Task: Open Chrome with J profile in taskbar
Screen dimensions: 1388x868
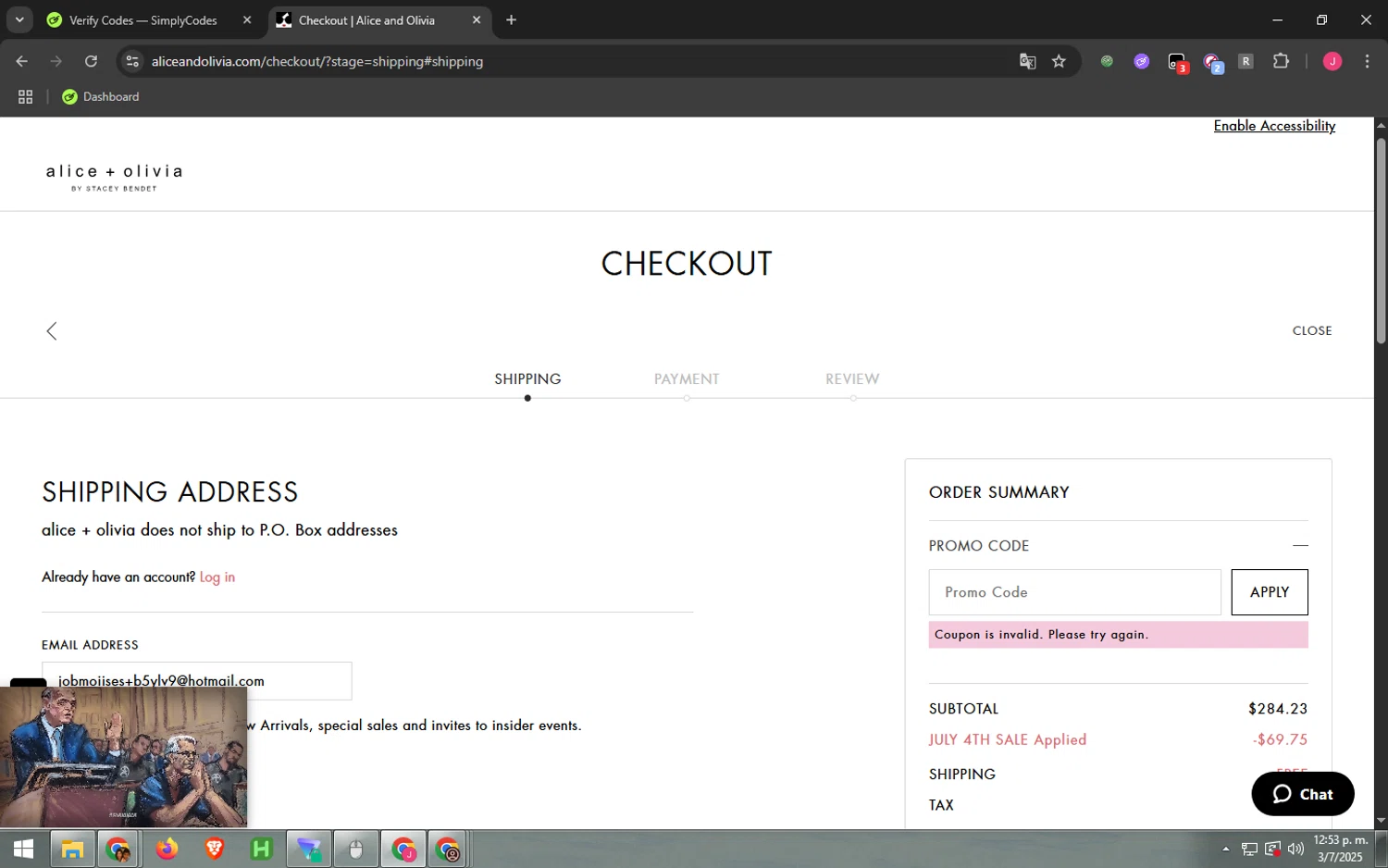Action: (403, 849)
